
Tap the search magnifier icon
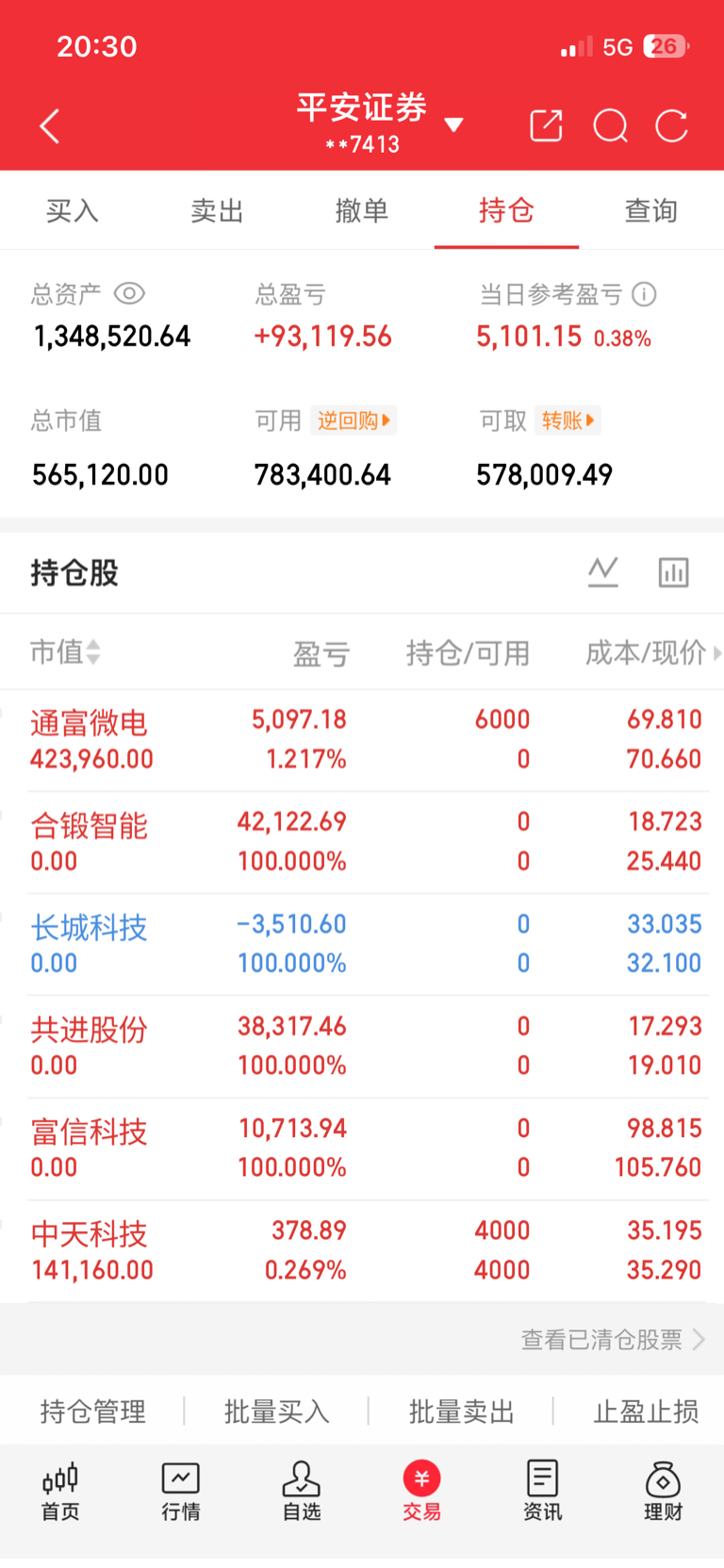click(x=610, y=125)
